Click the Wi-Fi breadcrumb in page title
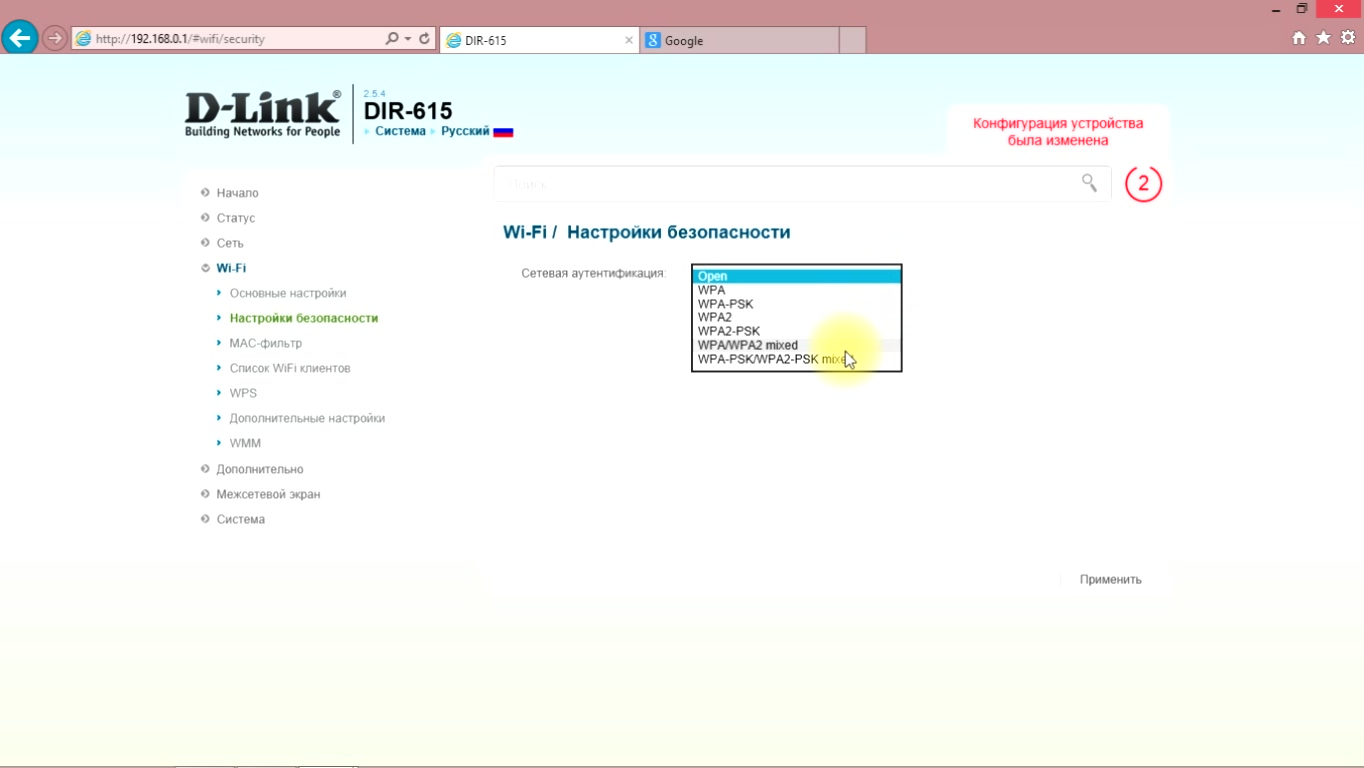Viewport: 1364px width, 768px height. click(524, 232)
